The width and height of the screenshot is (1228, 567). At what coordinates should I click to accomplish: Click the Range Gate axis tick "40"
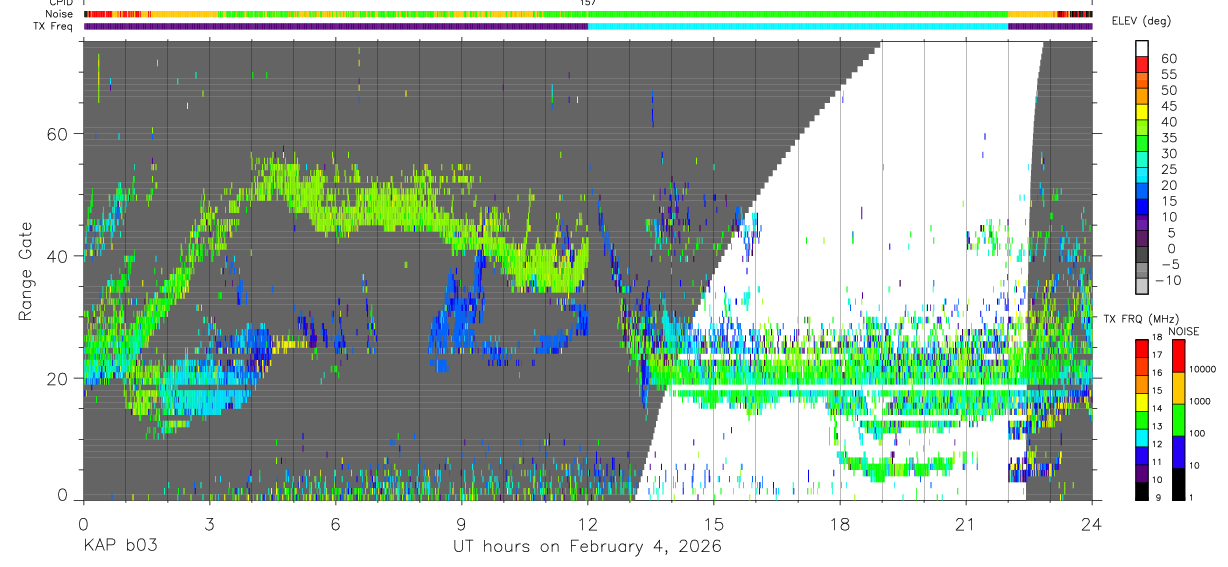pos(58,256)
